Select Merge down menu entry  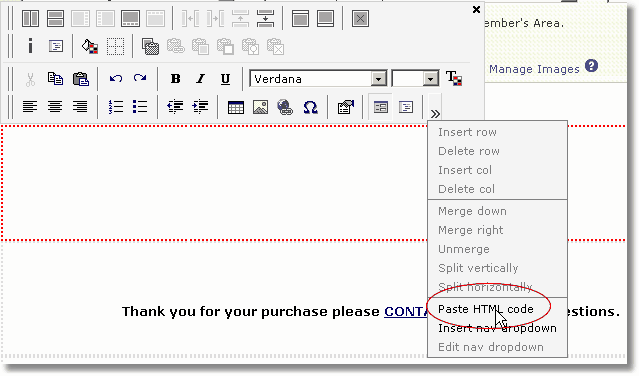(472, 211)
